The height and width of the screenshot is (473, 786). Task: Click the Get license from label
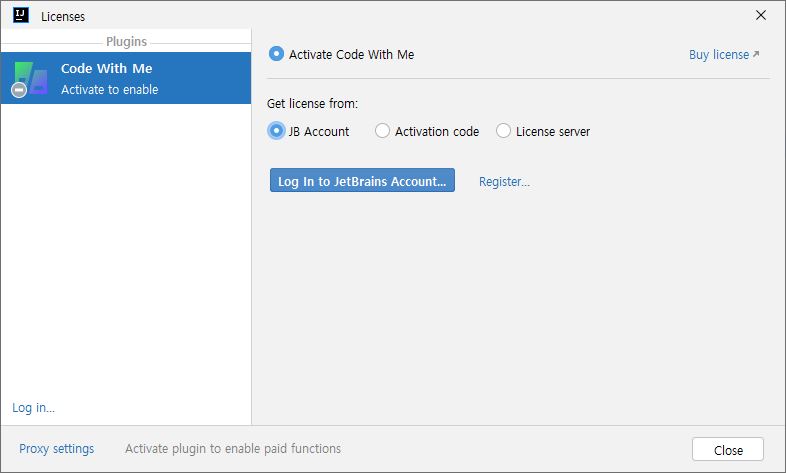click(312, 104)
